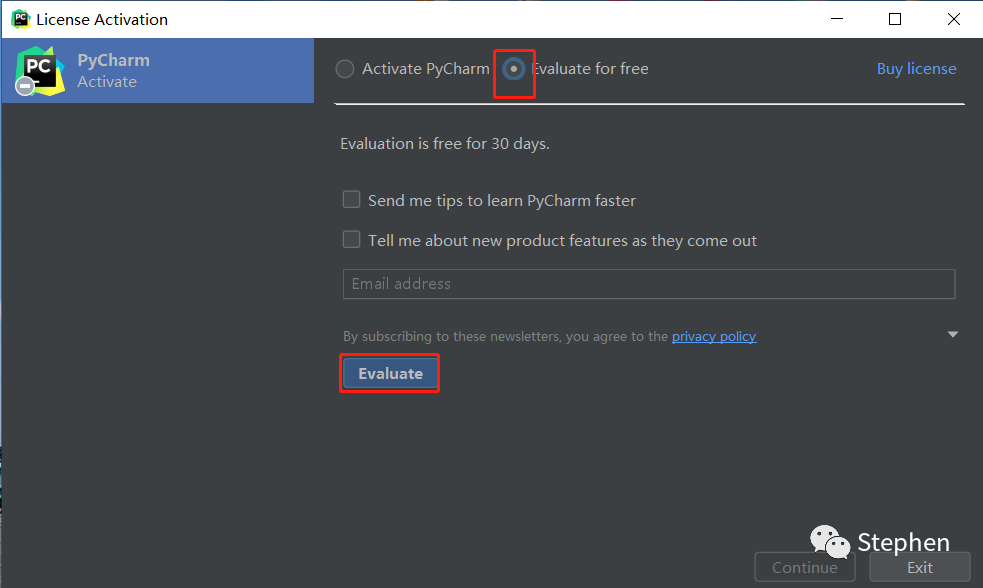Open the Buy license link
This screenshot has width=983, height=588.
click(x=917, y=69)
